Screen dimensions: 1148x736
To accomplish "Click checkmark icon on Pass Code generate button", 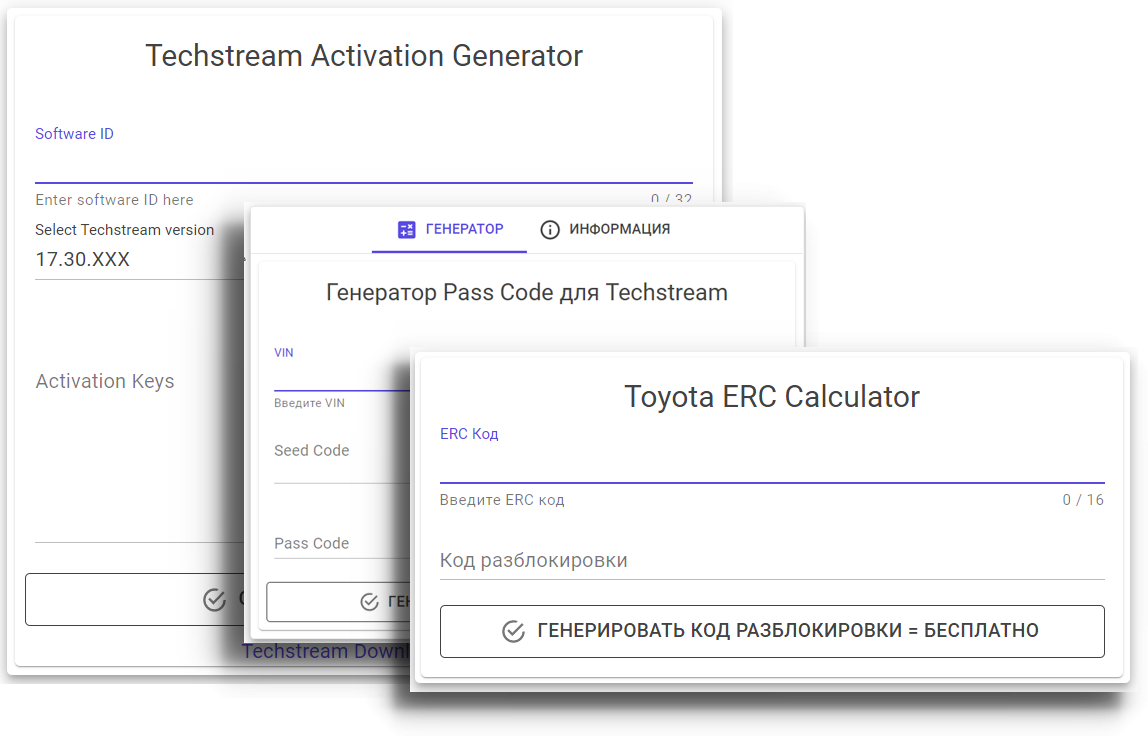I will point(369,602).
